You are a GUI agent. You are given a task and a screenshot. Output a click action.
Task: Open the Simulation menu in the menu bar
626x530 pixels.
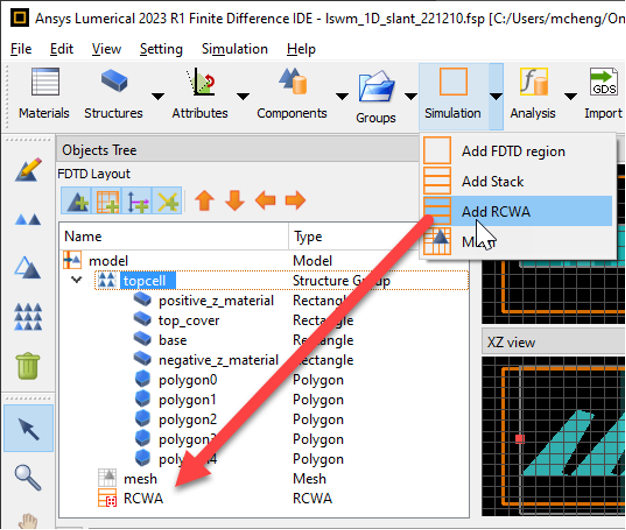235,49
